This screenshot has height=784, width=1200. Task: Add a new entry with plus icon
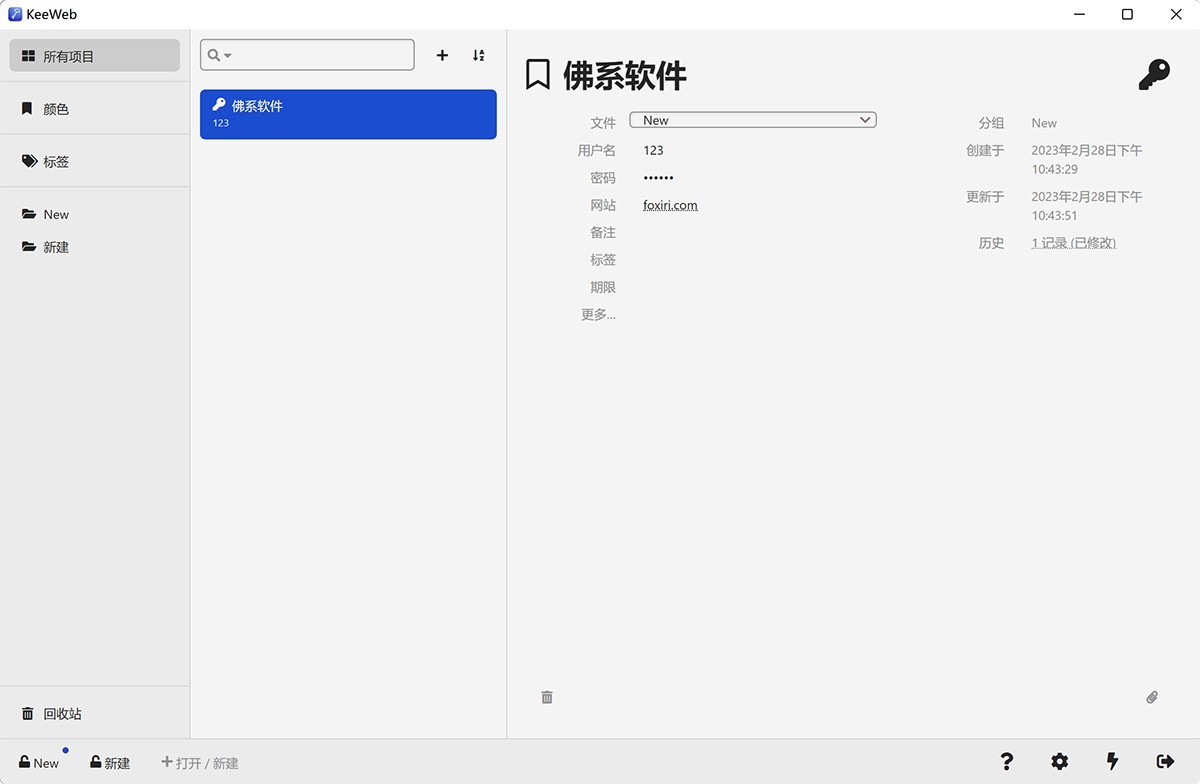[442, 55]
